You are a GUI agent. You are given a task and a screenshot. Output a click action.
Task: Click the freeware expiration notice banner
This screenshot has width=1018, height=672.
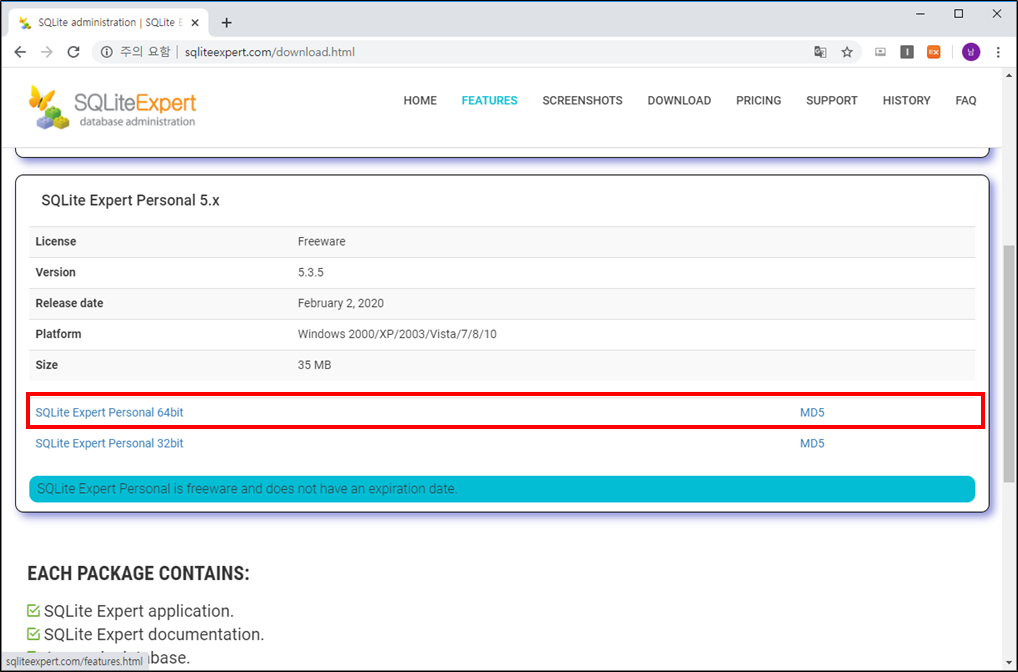click(502, 489)
